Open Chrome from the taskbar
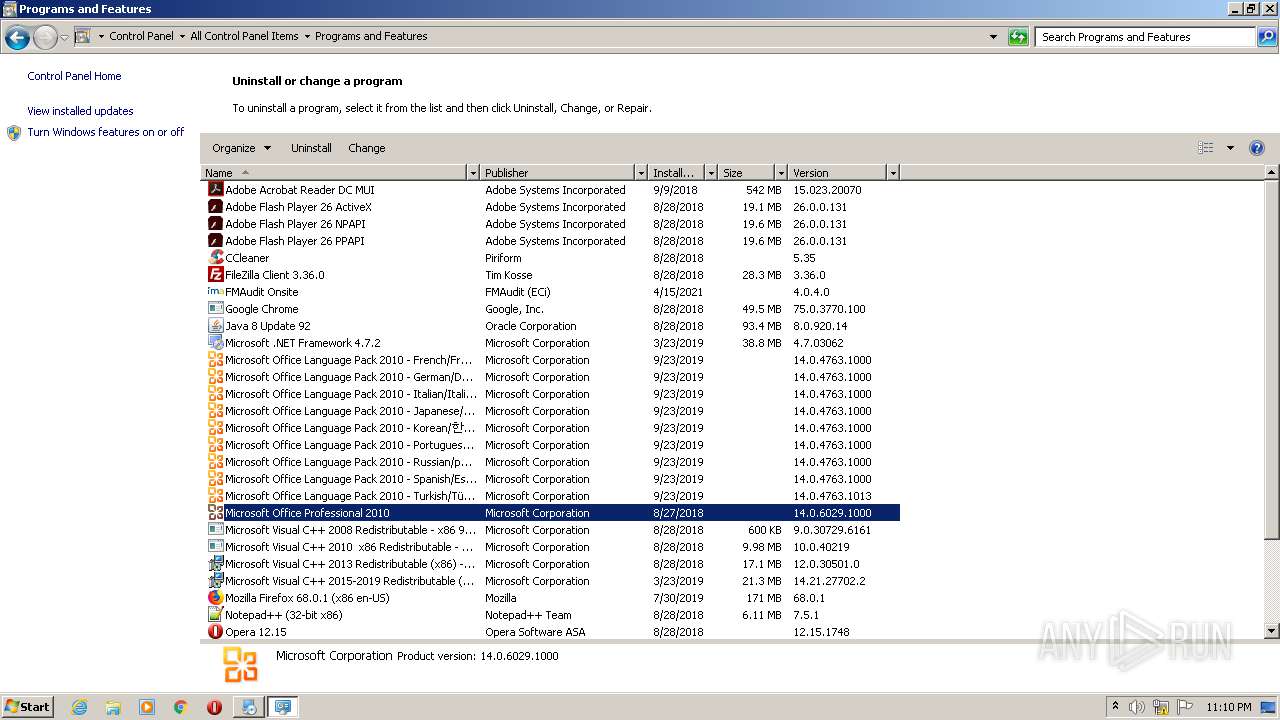 180,706
